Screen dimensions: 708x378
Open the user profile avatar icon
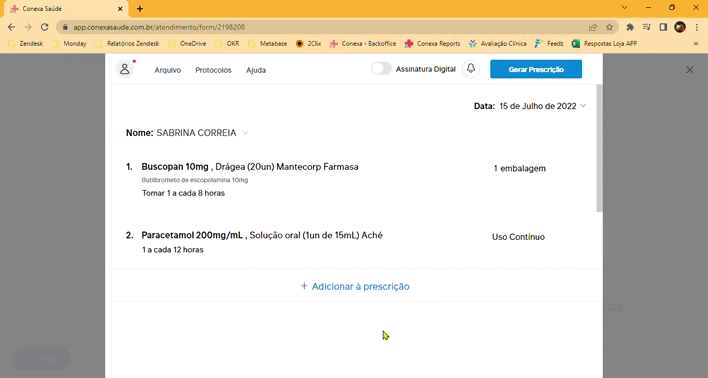pos(125,69)
